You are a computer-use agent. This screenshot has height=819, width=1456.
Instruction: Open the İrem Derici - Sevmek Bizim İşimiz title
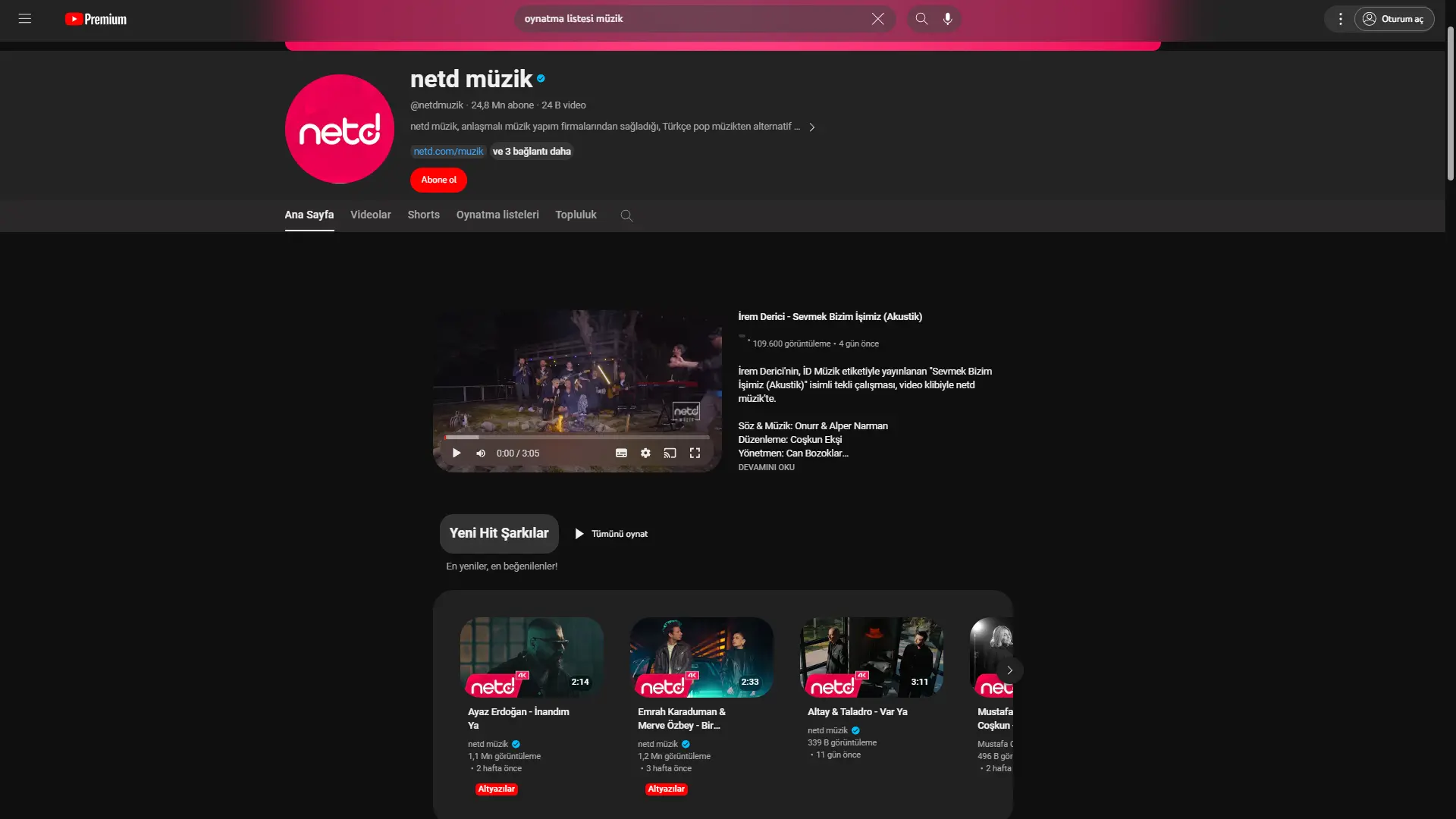(x=830, y=317)
